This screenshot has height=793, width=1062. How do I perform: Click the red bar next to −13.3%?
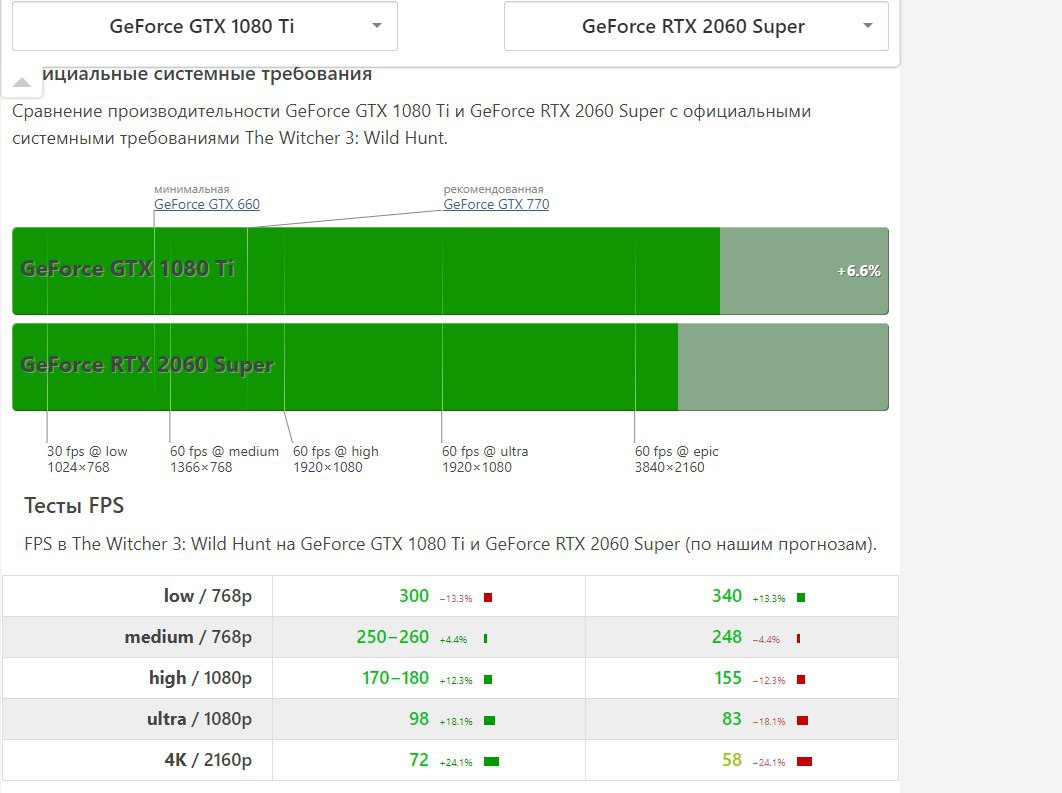[x=488, y=598]
